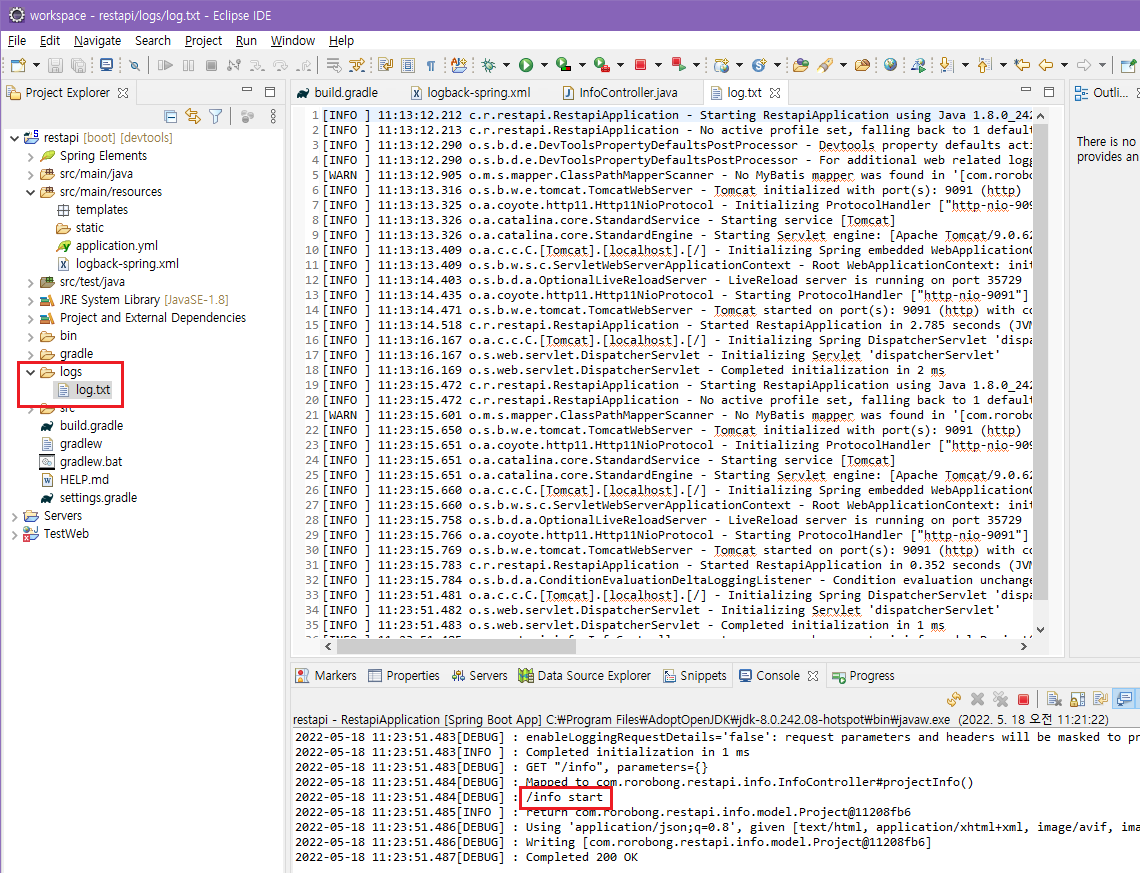Click Relaunch icon in Console toolbar
Screen dimensions: 1140x873
pos(954,699)
